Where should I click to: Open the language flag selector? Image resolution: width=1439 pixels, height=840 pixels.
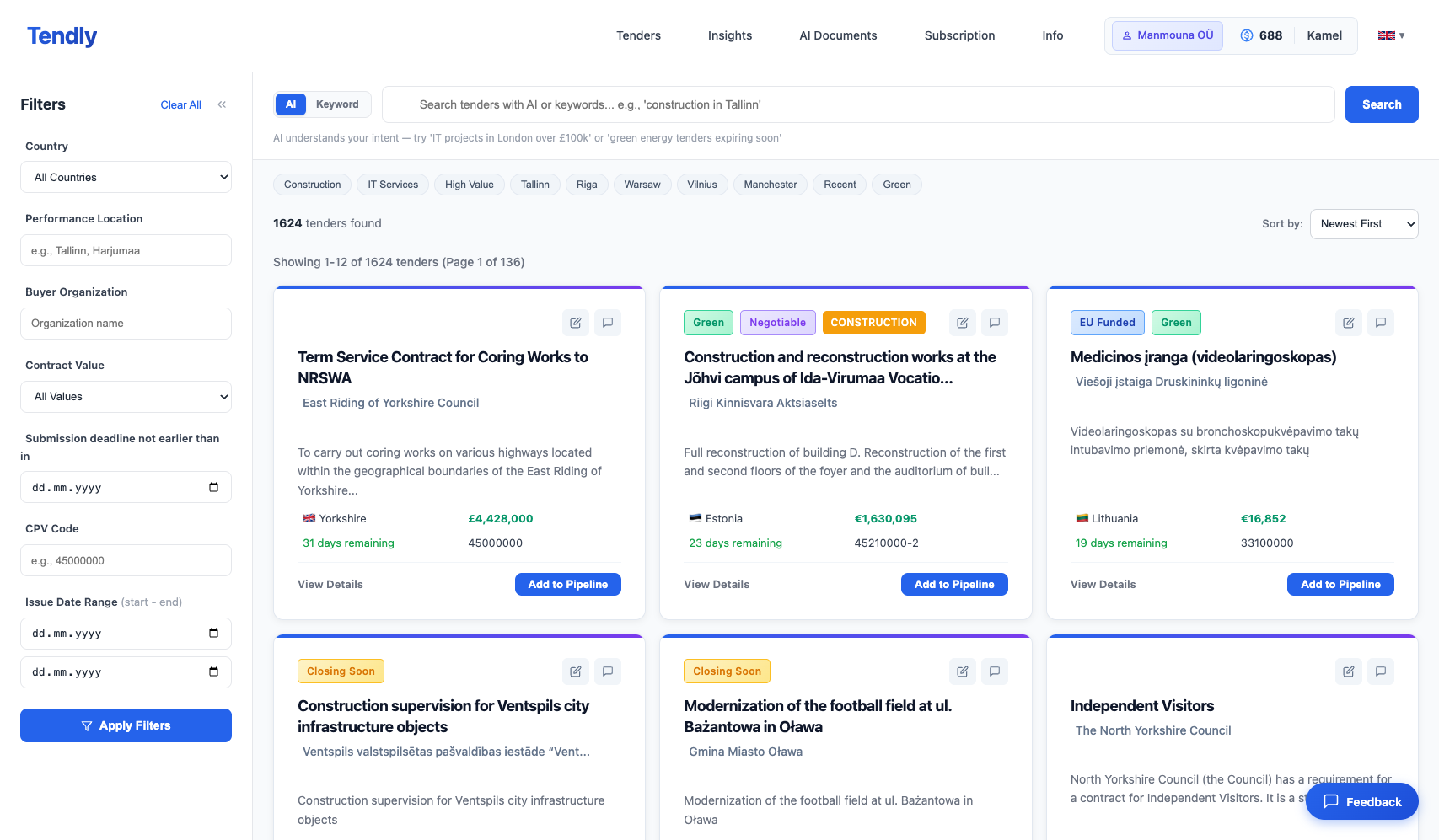[x=1392, y=35]
